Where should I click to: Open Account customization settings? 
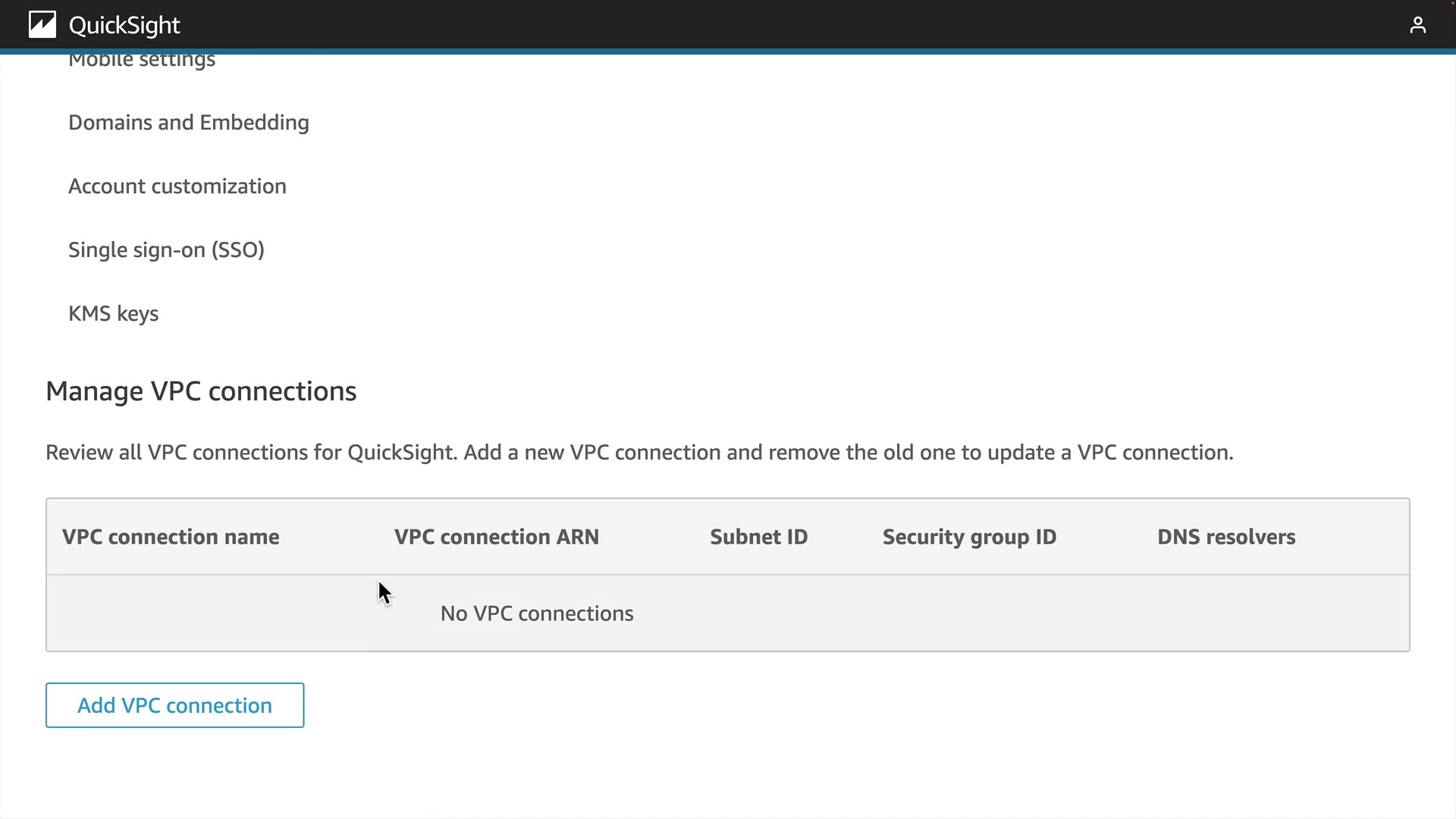[x=177, y=187]
